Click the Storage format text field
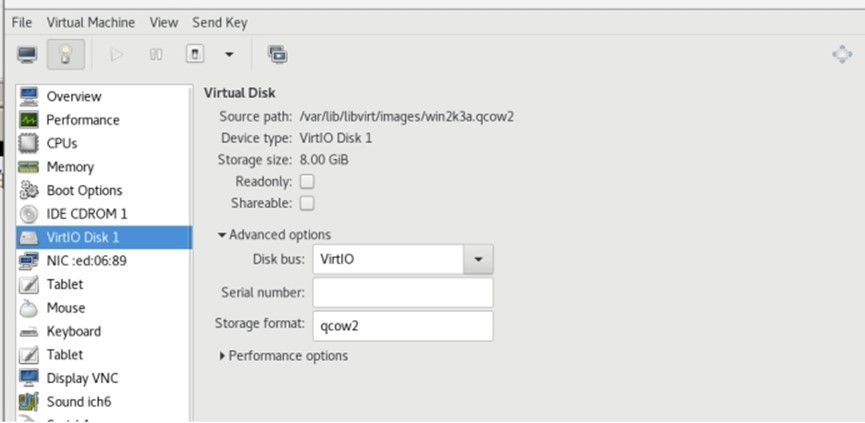This screenshot has width=865, height=423. 403,325
